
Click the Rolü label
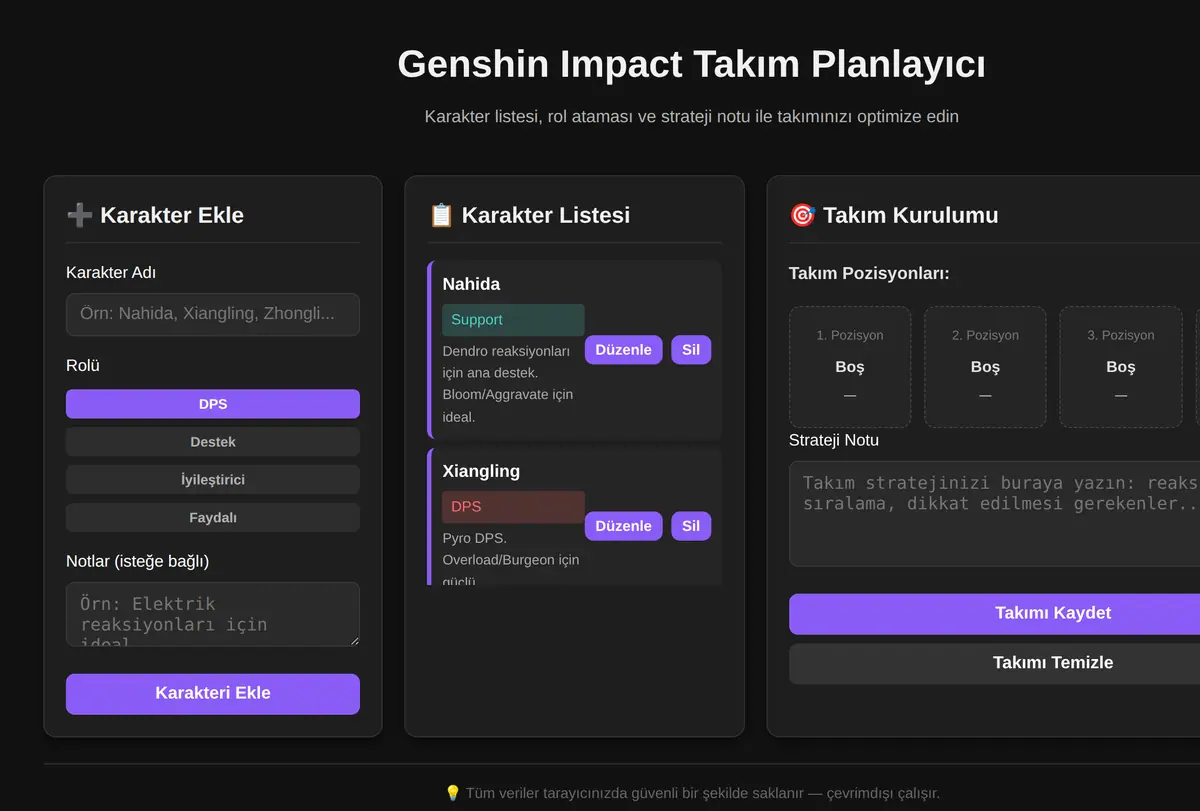pos(83,365)
